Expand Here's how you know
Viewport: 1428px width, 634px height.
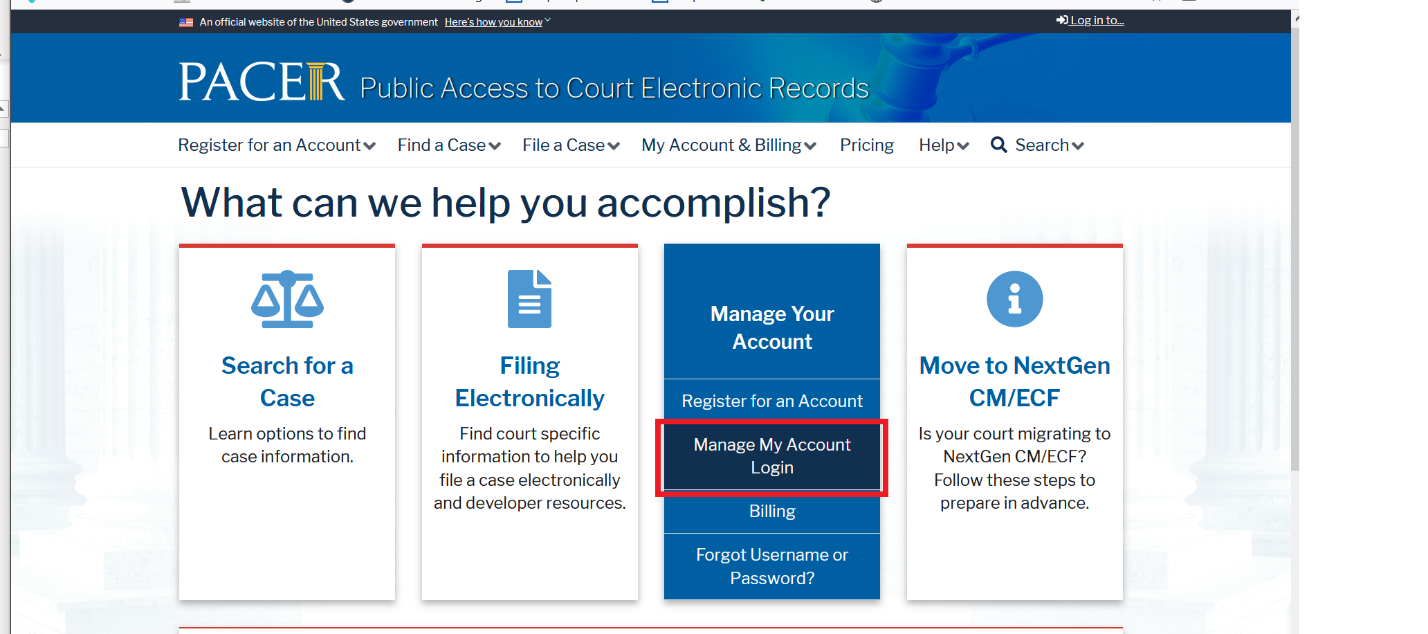click(x=498, y=22)
